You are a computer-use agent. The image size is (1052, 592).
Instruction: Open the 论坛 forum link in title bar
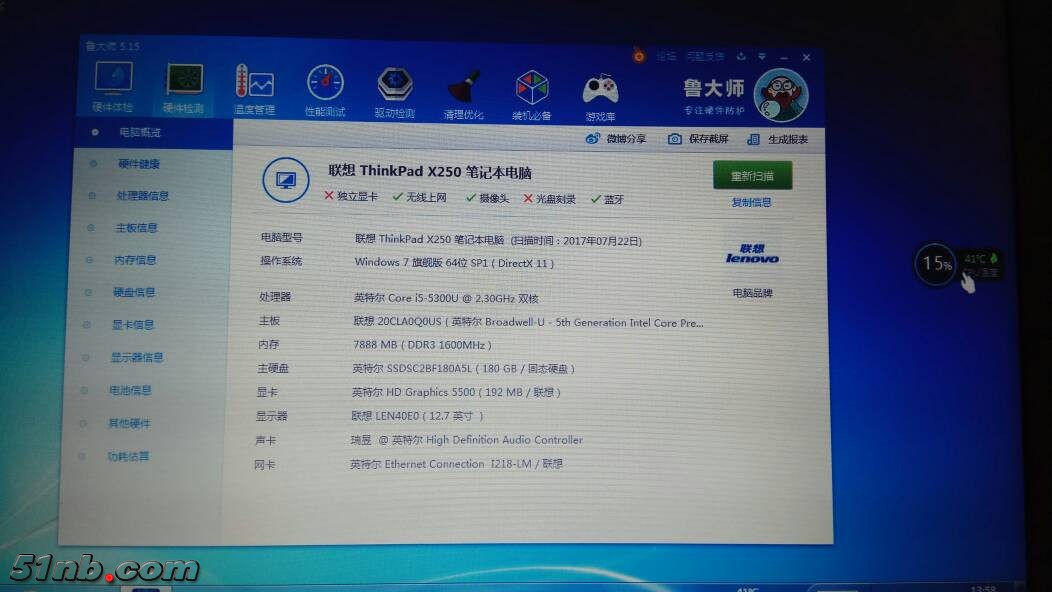tap(666, 56)
